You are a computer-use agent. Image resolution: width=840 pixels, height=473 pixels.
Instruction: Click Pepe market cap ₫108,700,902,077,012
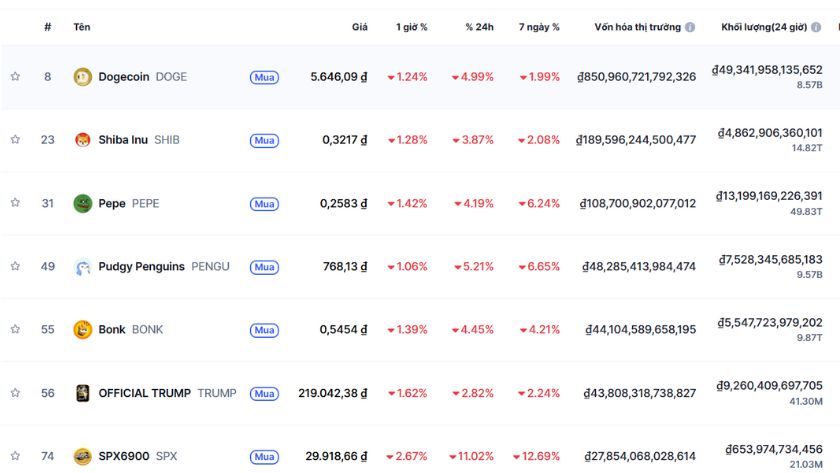(638, 204)
